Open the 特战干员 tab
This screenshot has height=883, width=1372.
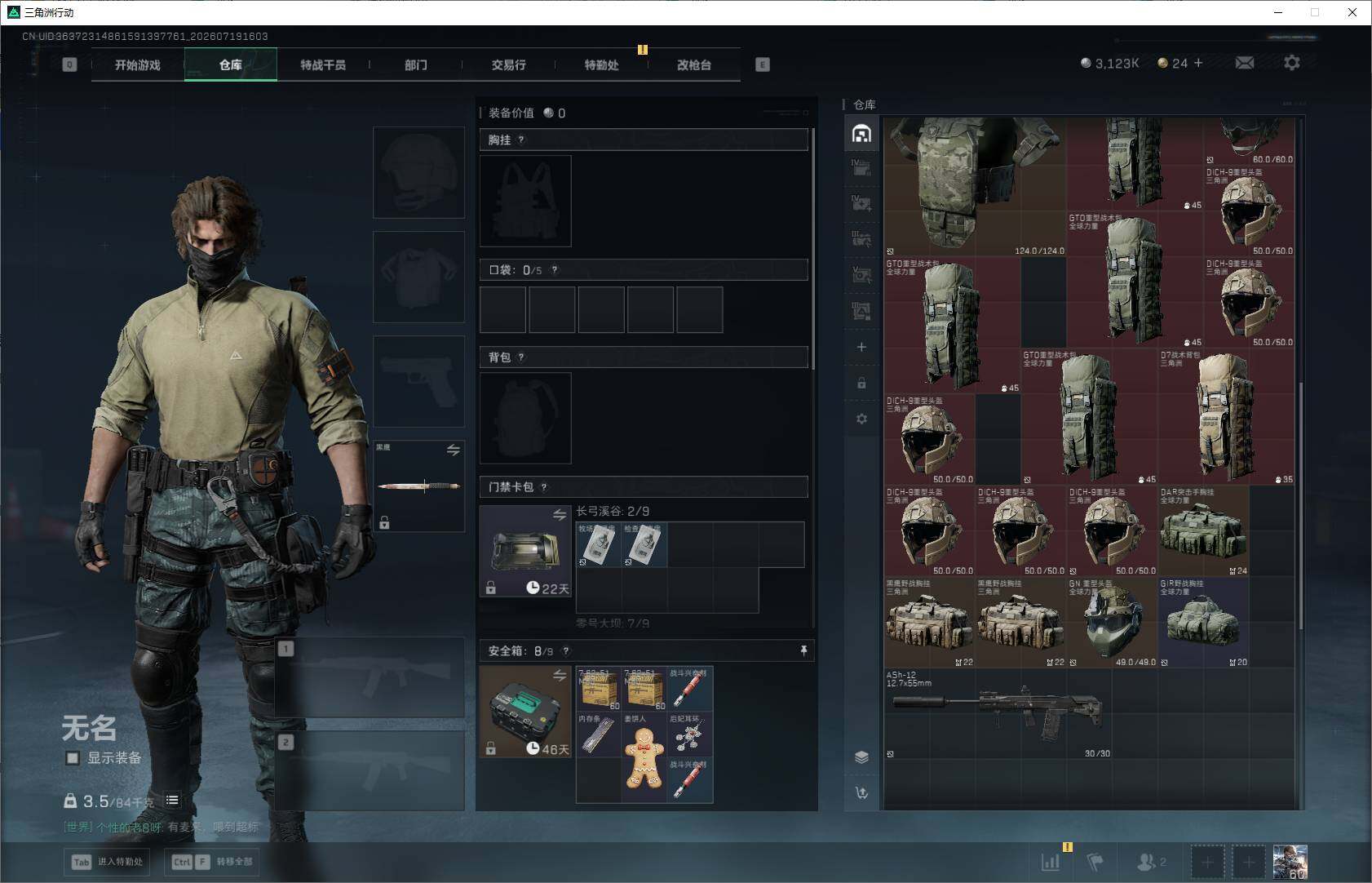coord(323,64)
